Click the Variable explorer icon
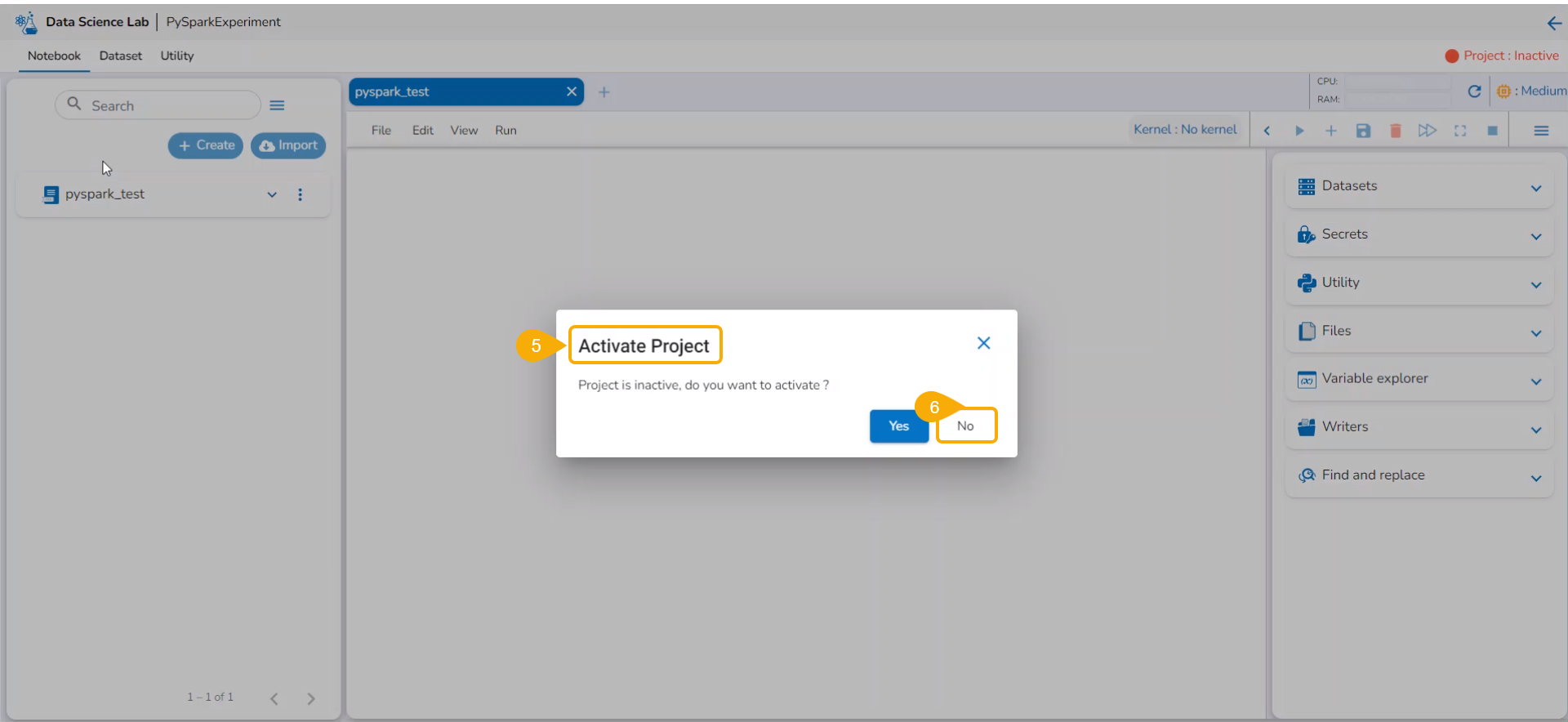 pos(1307,380)
